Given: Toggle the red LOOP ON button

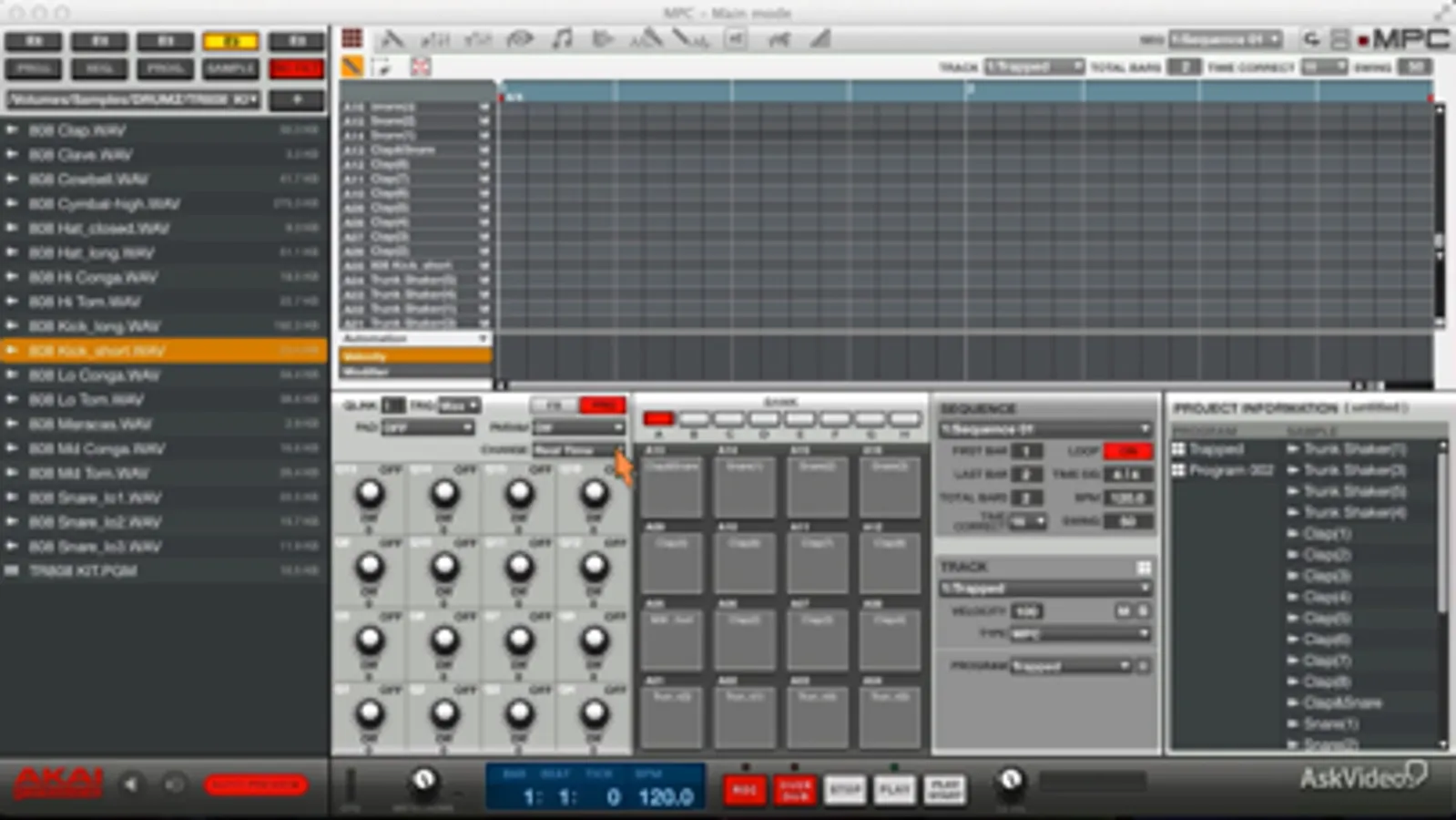Looking at the screenshot, I should point(1128,451).
